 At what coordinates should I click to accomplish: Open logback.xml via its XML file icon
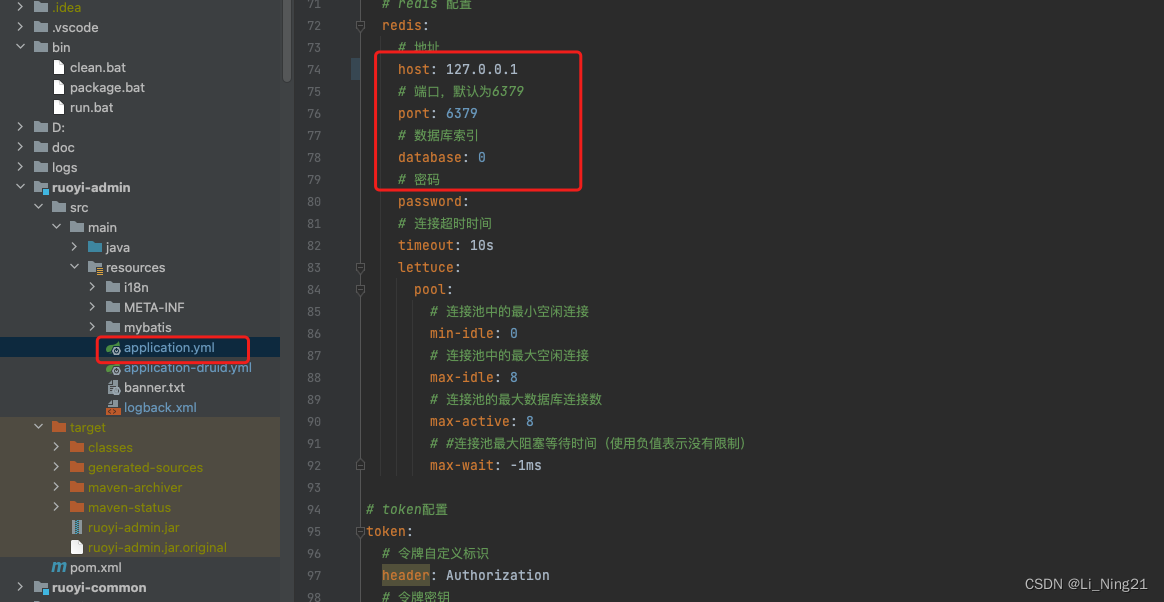113,408
